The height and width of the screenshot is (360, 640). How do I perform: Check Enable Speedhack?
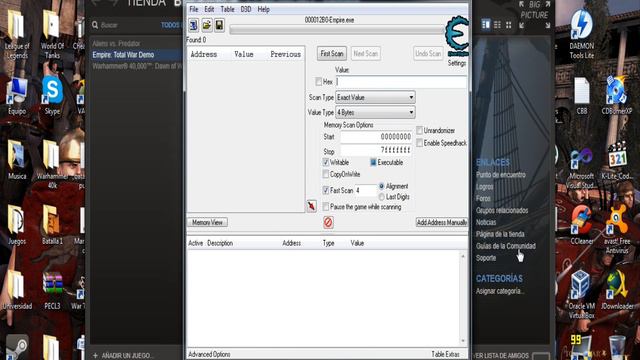click(x=420, y=143)
